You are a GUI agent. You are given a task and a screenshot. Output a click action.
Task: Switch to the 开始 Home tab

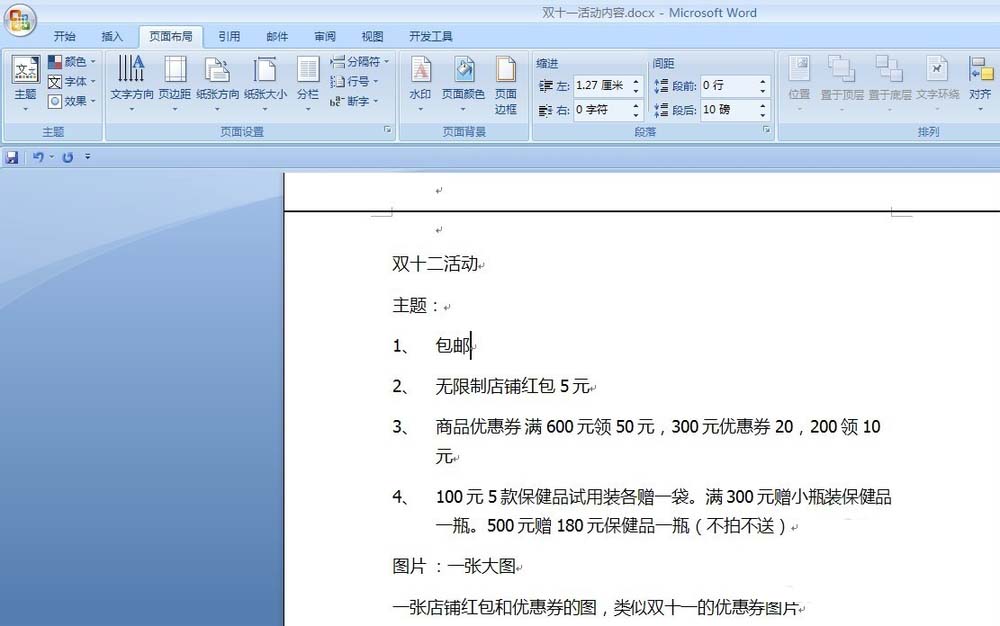(64, 37)
